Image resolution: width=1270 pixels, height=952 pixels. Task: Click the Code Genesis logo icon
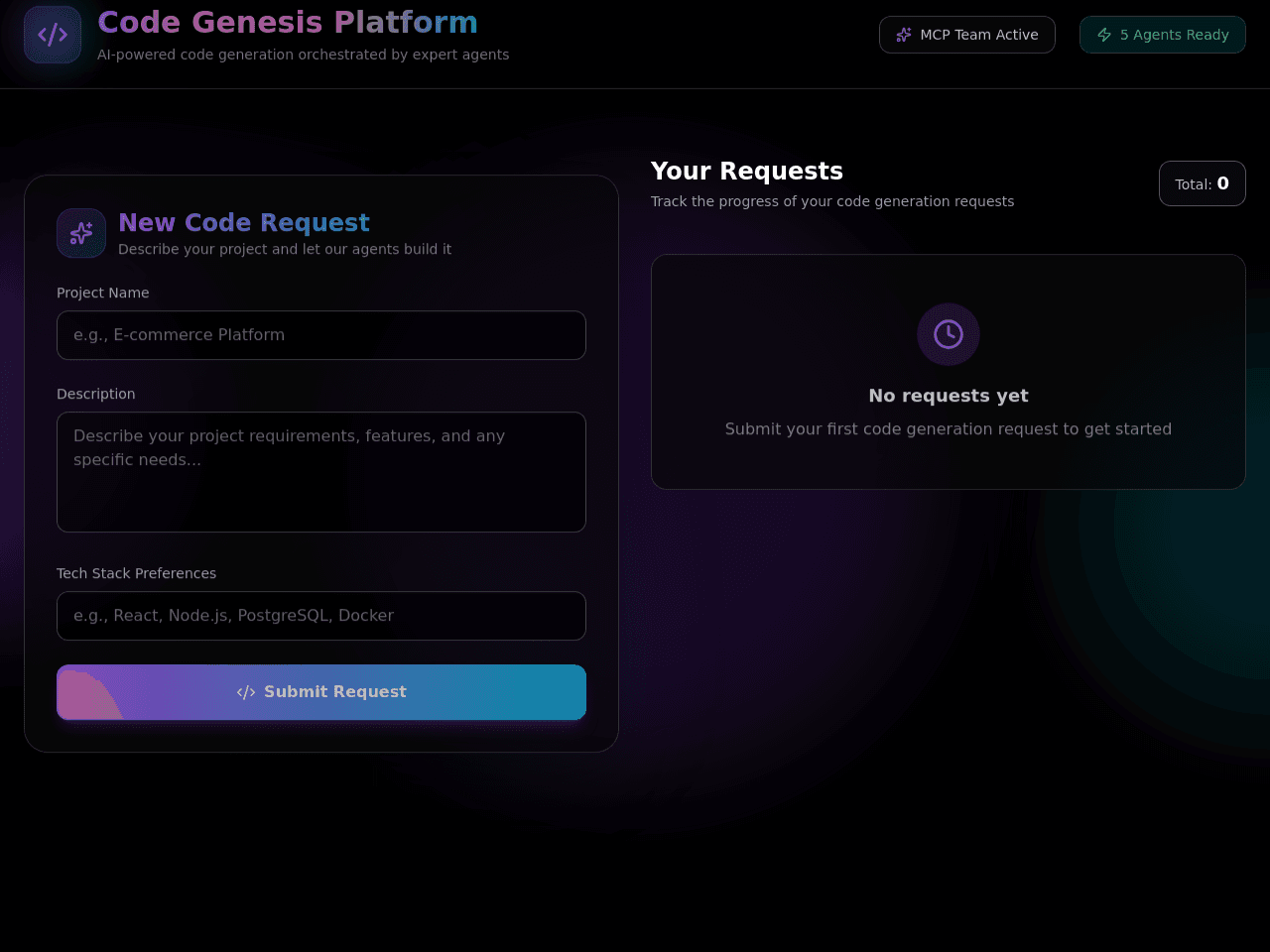(x=53, y=35)
